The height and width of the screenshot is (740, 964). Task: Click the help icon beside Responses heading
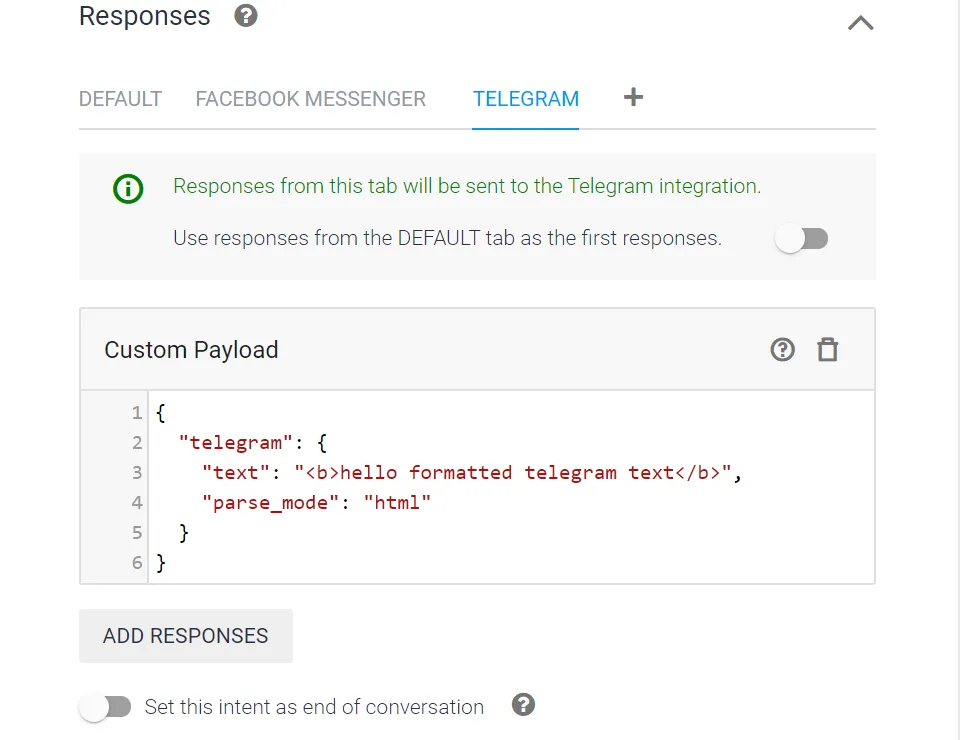[x=246, y=16]
